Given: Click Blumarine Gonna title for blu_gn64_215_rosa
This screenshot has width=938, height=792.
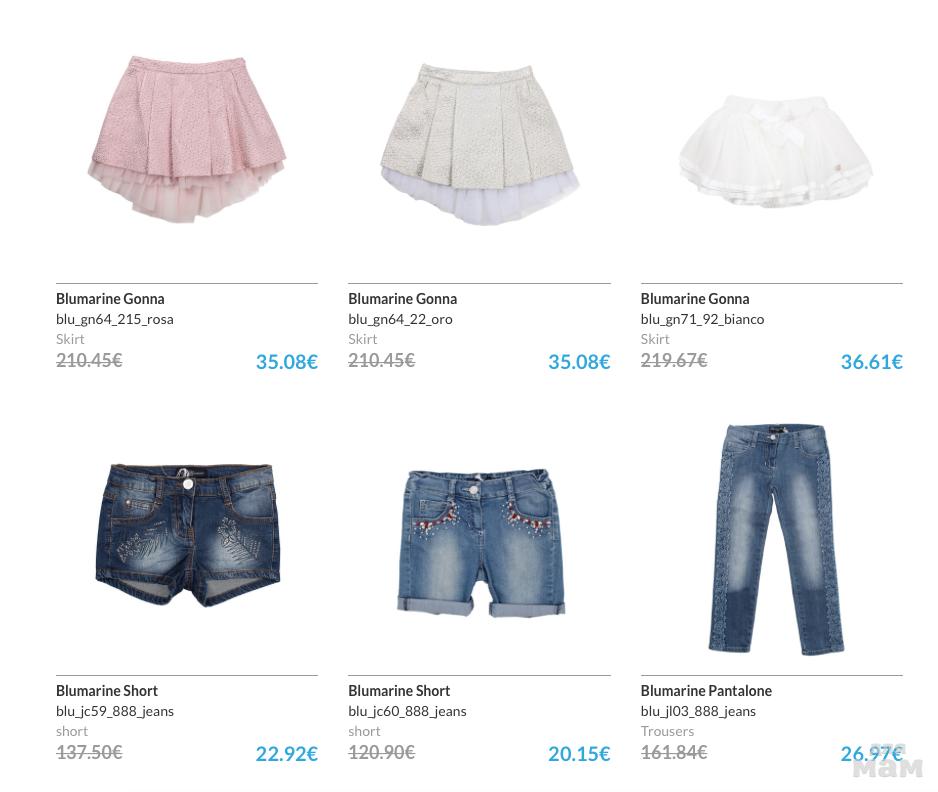Looking at the screenshot, I should pyautogui.click(x=110, y=298).
